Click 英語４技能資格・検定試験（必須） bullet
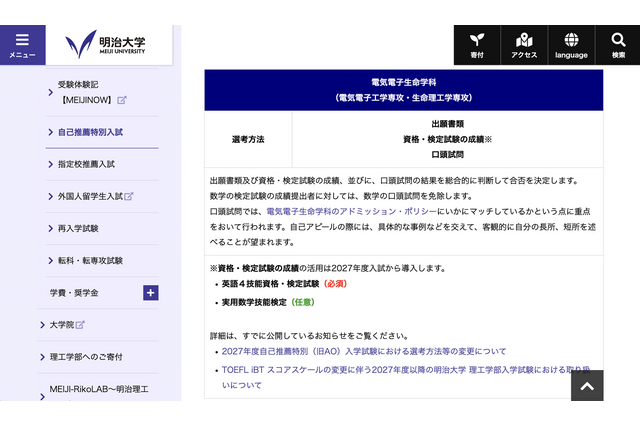This screenshot has height=426, width=640. (284, 284)
